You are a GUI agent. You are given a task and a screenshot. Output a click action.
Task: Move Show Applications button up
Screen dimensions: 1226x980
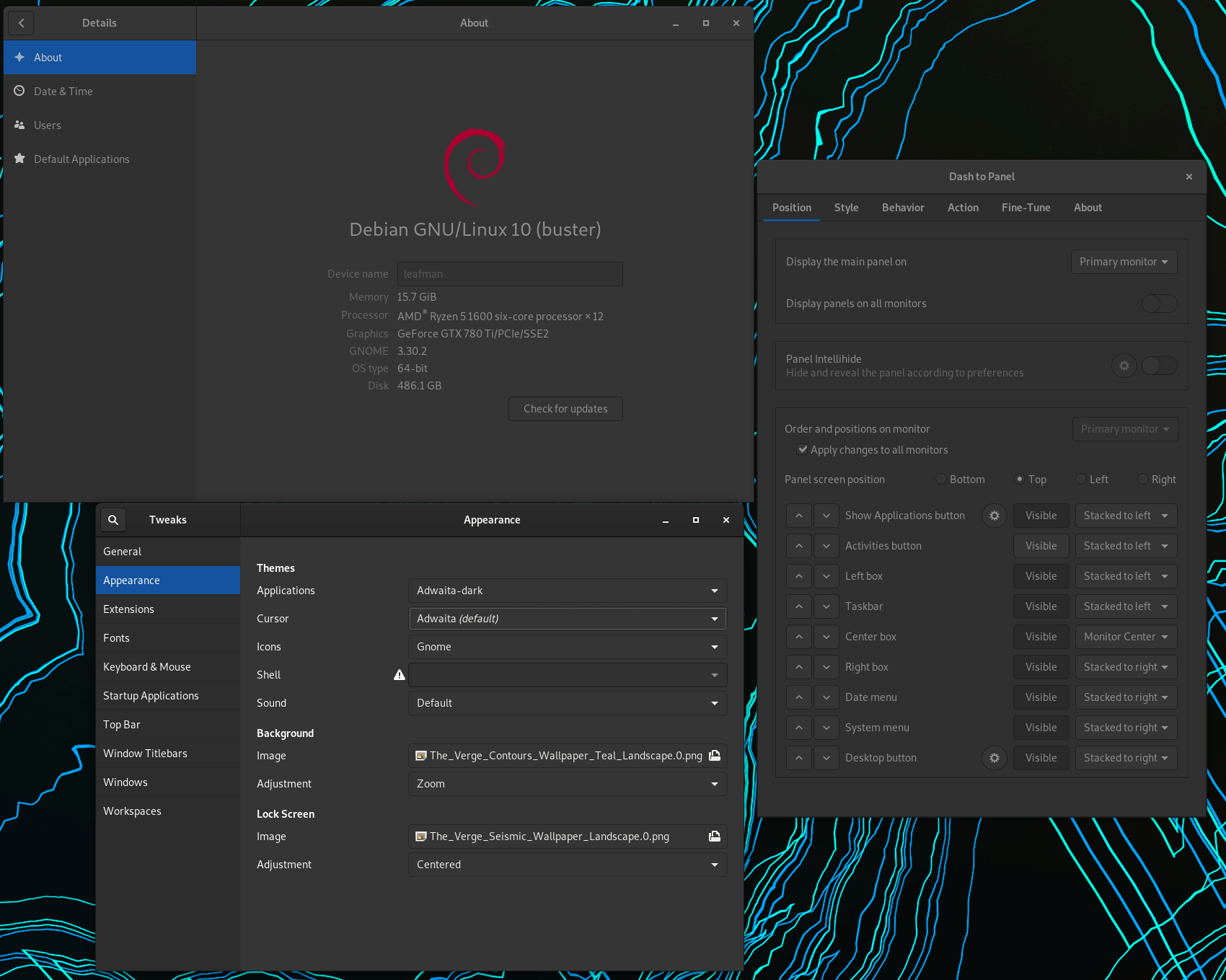pos(799,516)
